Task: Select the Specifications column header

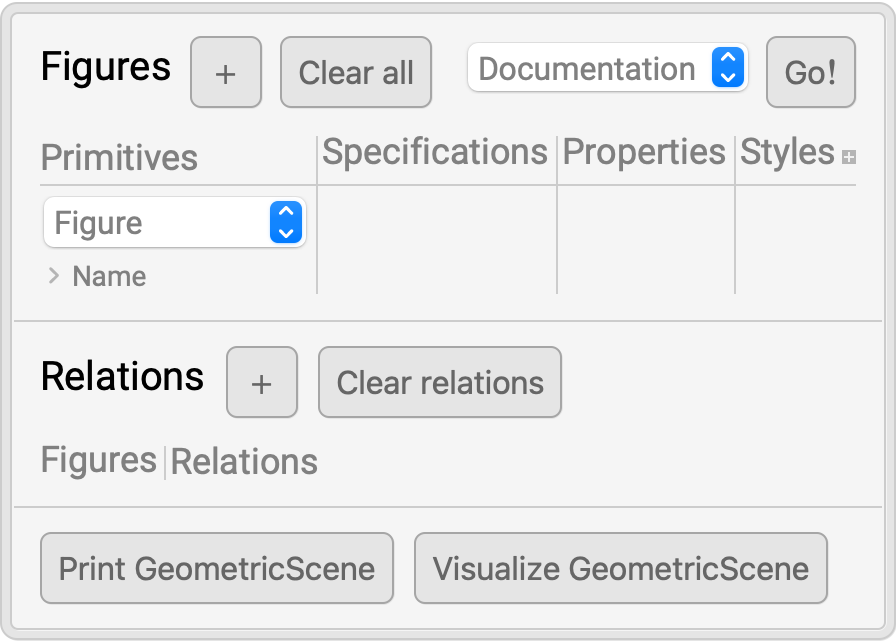Action: click(435, 152)
